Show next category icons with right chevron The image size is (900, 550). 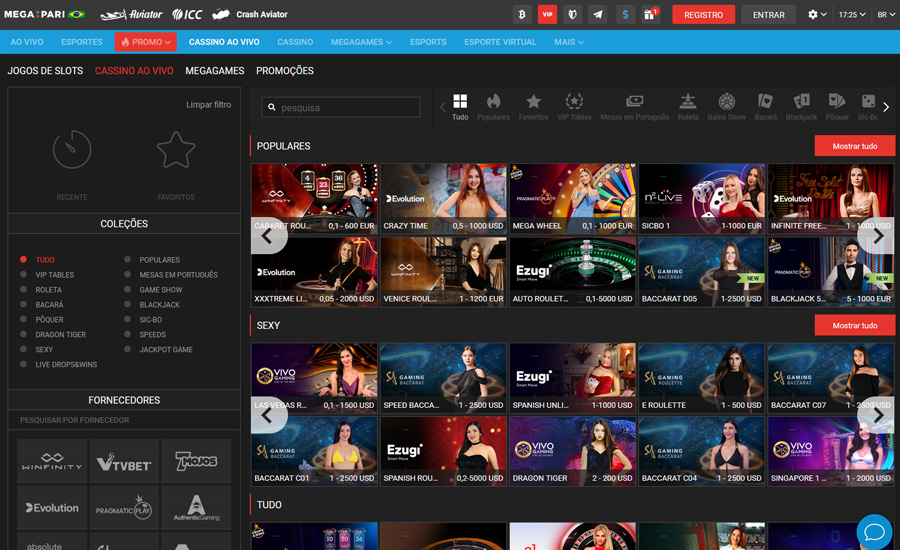[886, 107]
